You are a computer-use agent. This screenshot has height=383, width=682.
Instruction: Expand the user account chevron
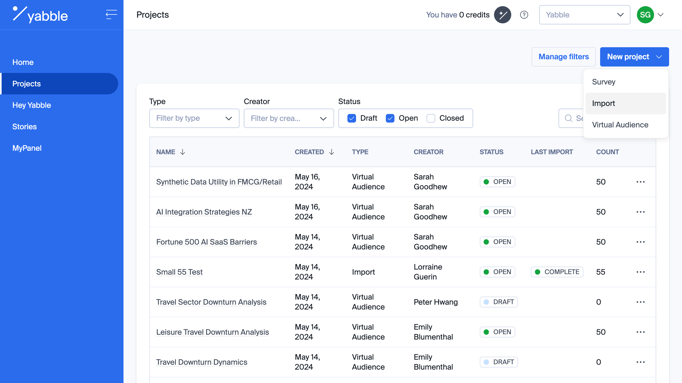point(661,15)
